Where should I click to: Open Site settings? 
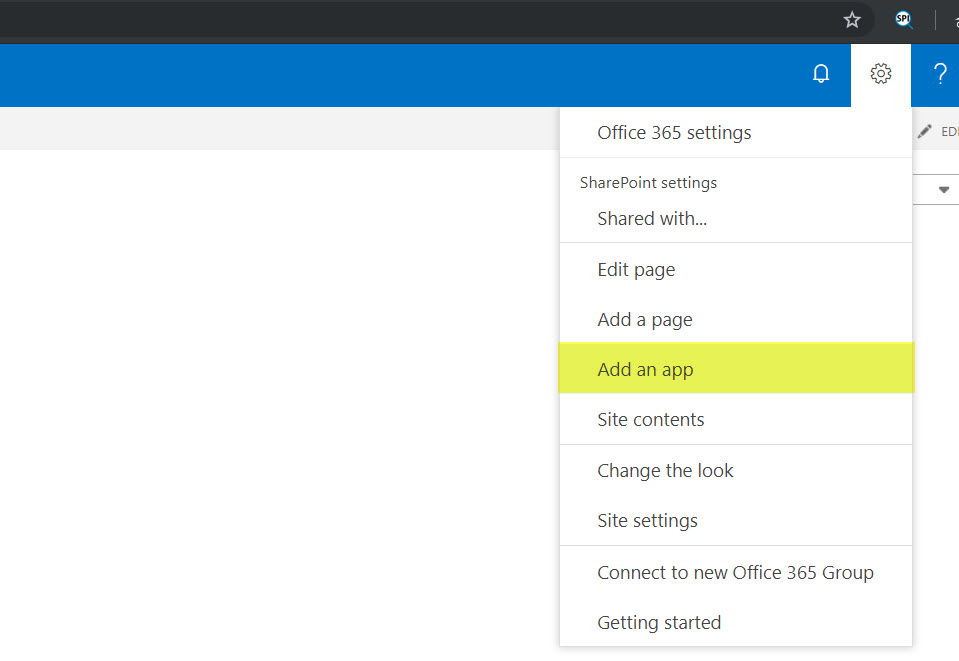736,520
